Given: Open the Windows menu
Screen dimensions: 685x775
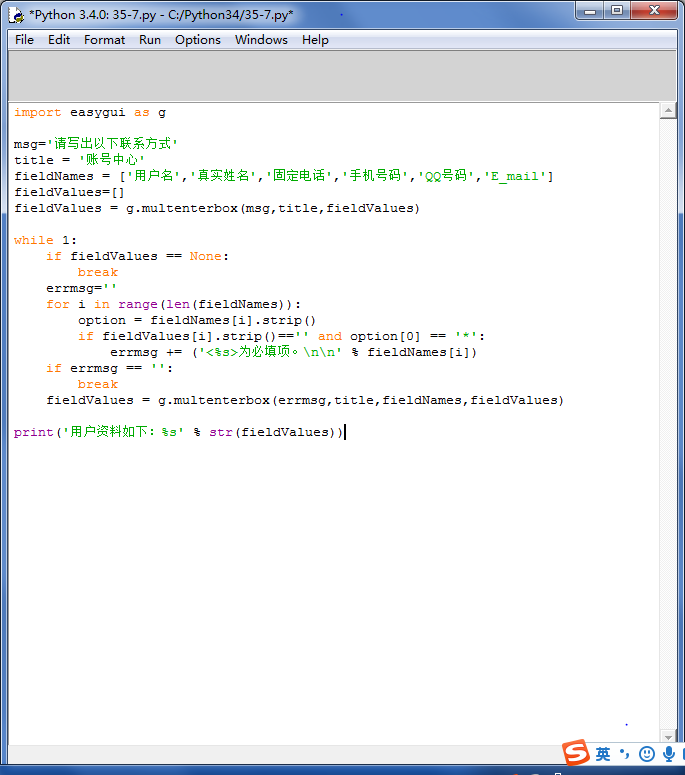Looking at the screenshot, I should click(261, 40).
